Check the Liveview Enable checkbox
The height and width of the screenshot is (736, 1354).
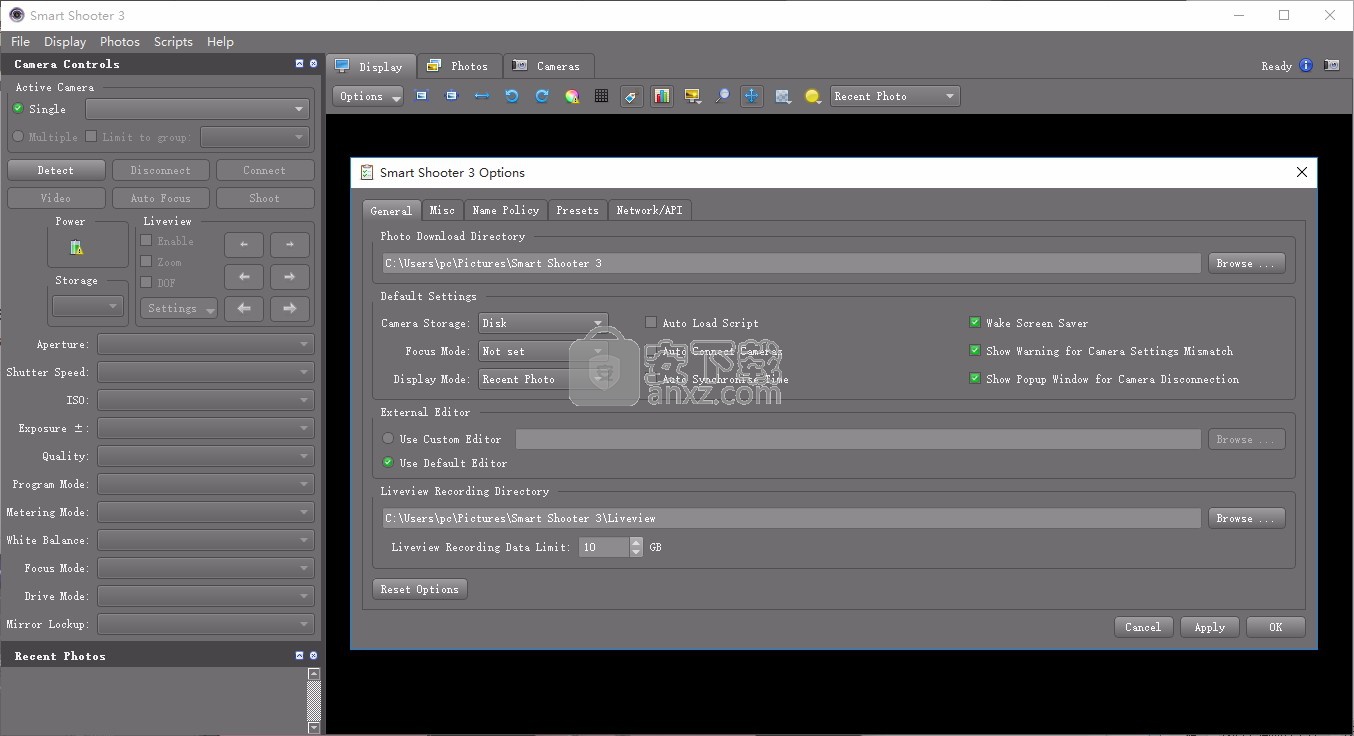pyautogui.click(x=146, y=241)
